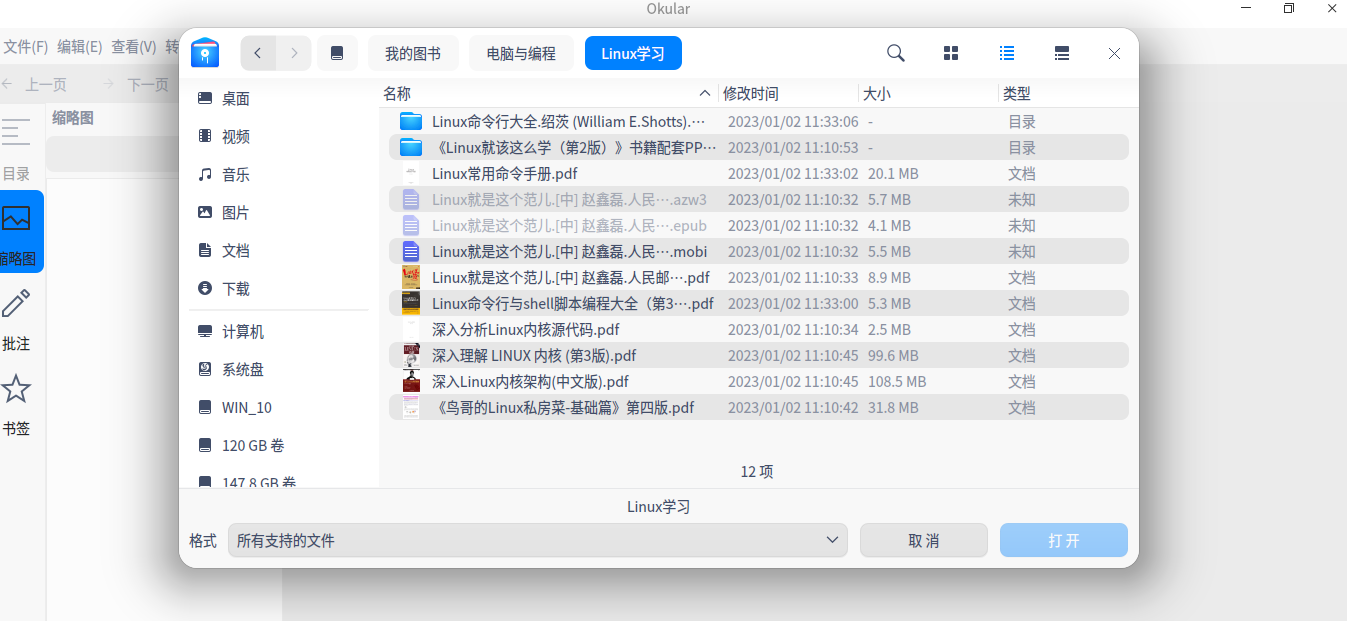
Task: Open the search magnifier in the dialog
Action: point(896,53)
